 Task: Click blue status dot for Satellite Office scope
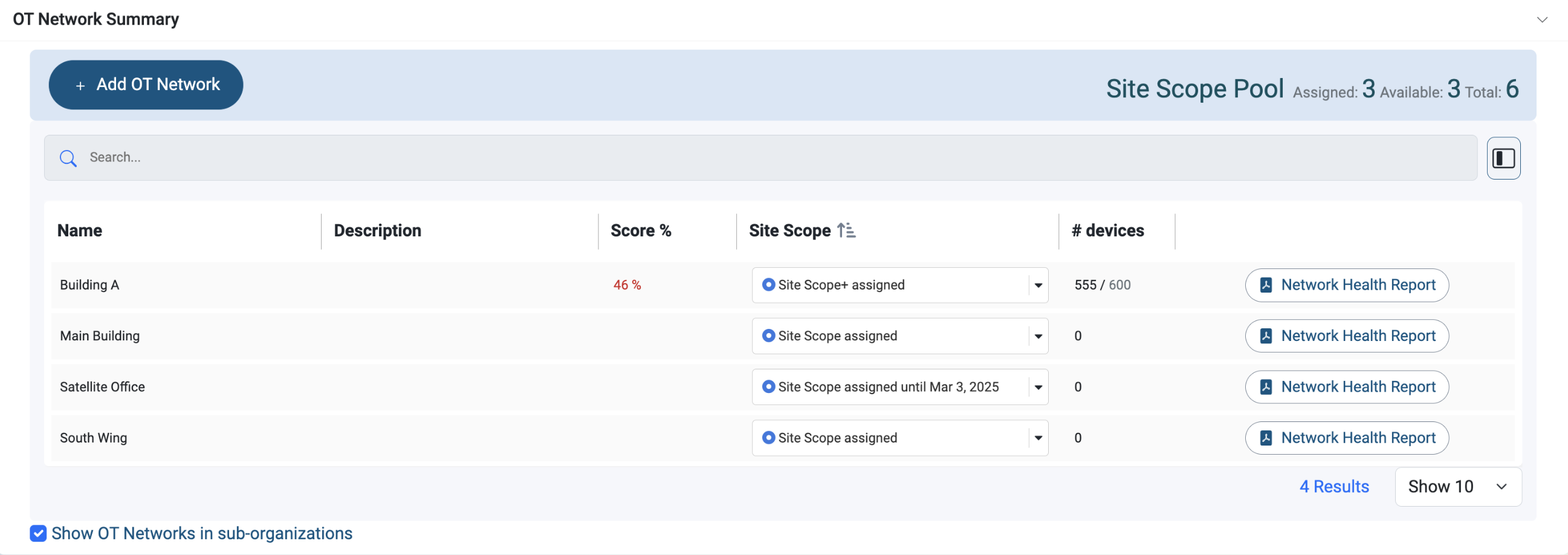(768, 386)
